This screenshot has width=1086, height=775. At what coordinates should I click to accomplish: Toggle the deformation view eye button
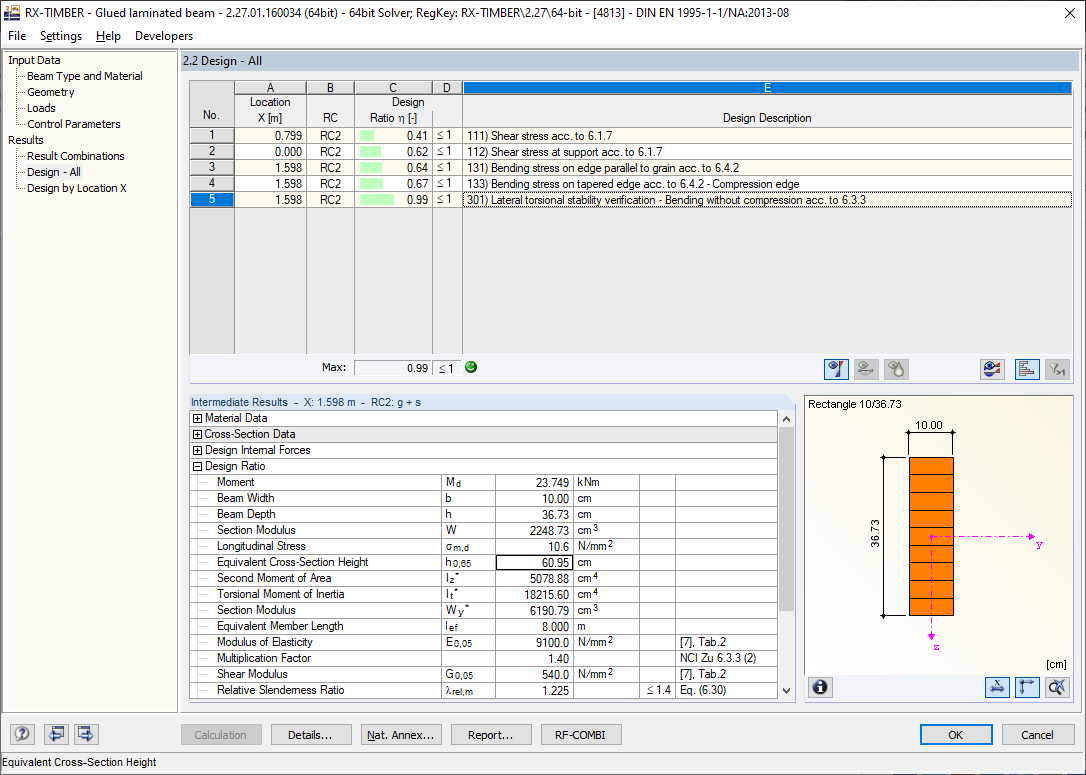866,369
